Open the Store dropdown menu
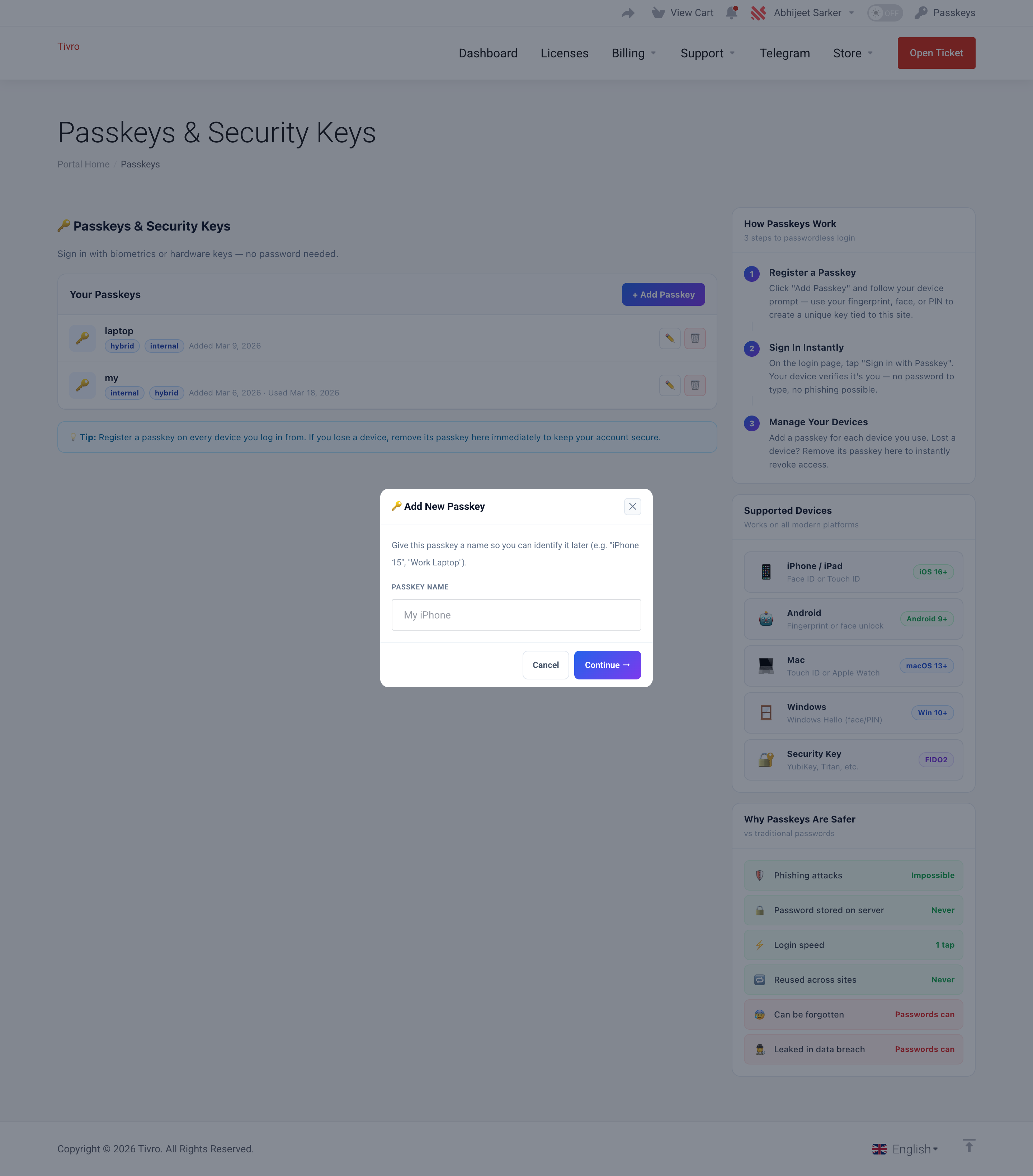 pyautogui.click(x=852, y=53)
